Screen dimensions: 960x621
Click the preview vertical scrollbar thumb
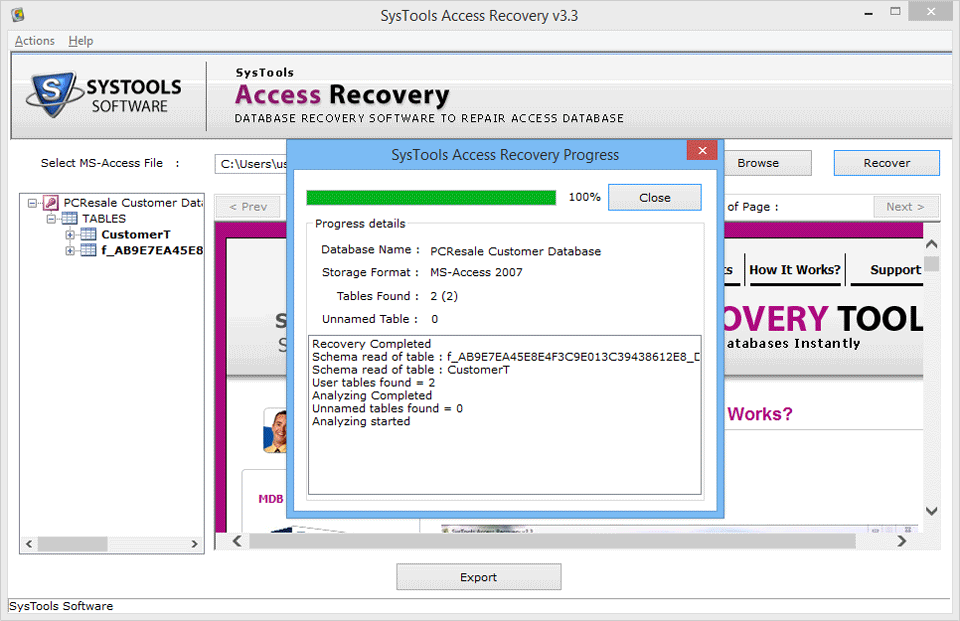[x=931, y=264]
